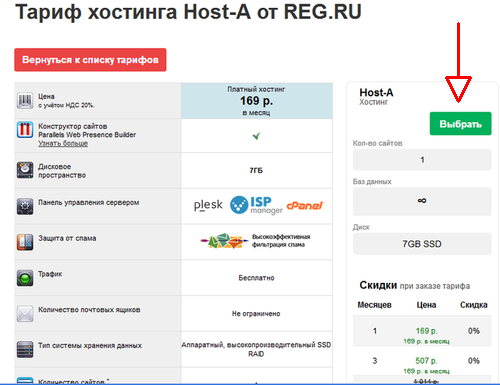Click the 169 р. в месяц price cell
This screenshot has width=500, height=385.
[x=257, y=101]
